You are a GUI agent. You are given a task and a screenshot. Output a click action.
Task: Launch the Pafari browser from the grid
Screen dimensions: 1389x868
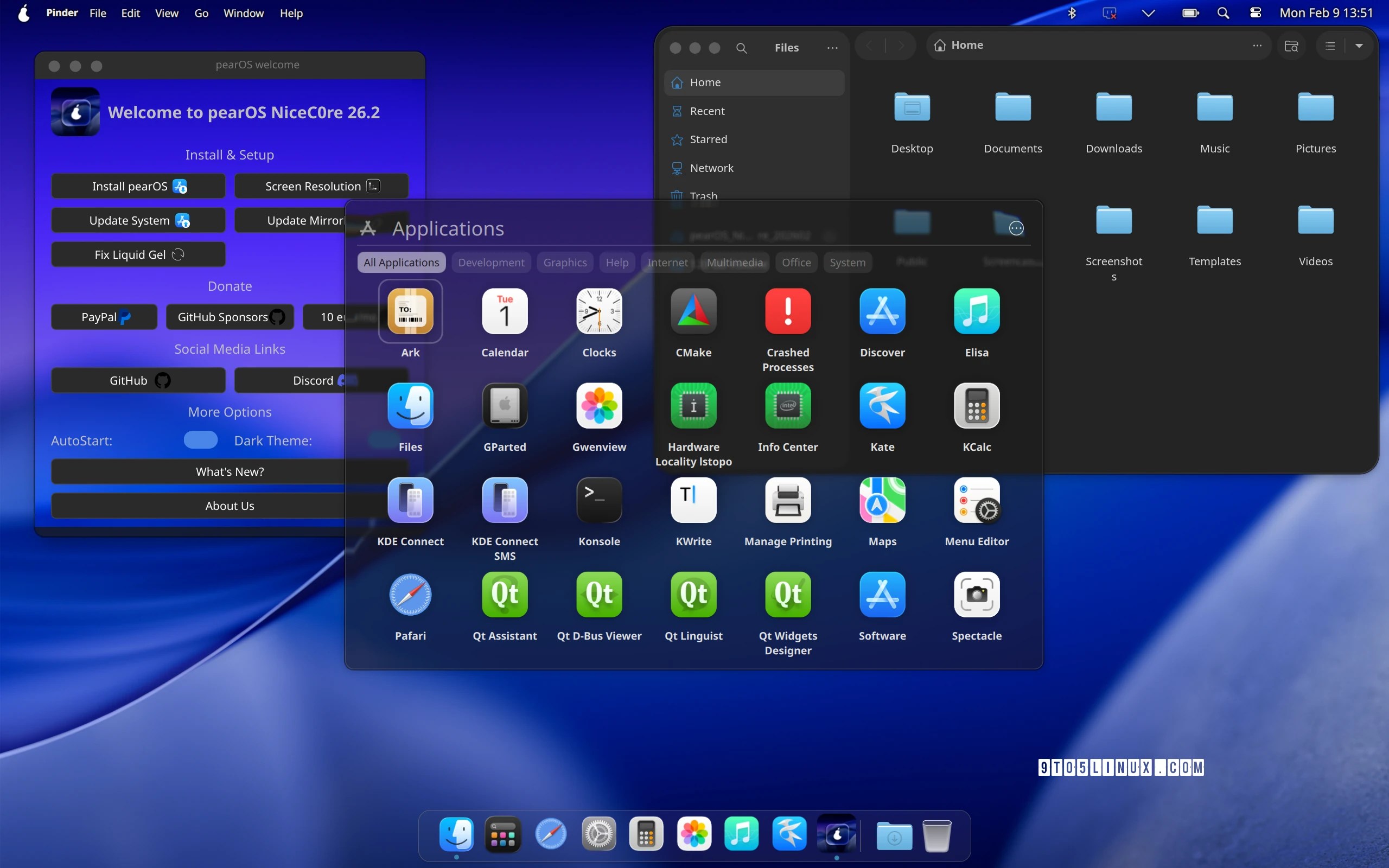tap(410, 595)
